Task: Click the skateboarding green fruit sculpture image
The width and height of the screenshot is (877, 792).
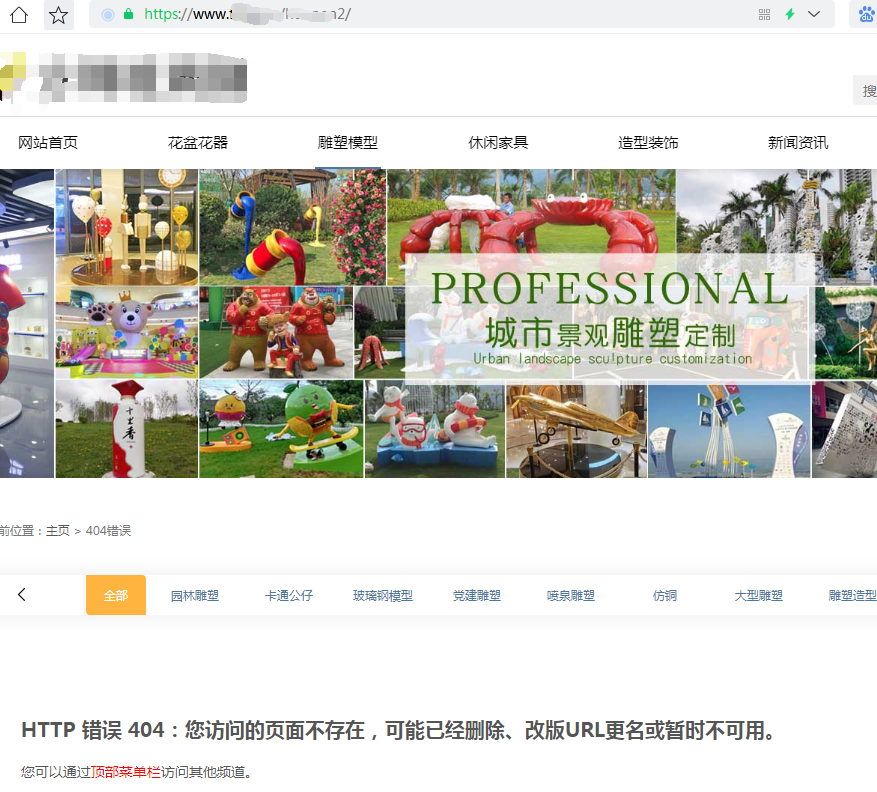Action: tap(281, 429)
